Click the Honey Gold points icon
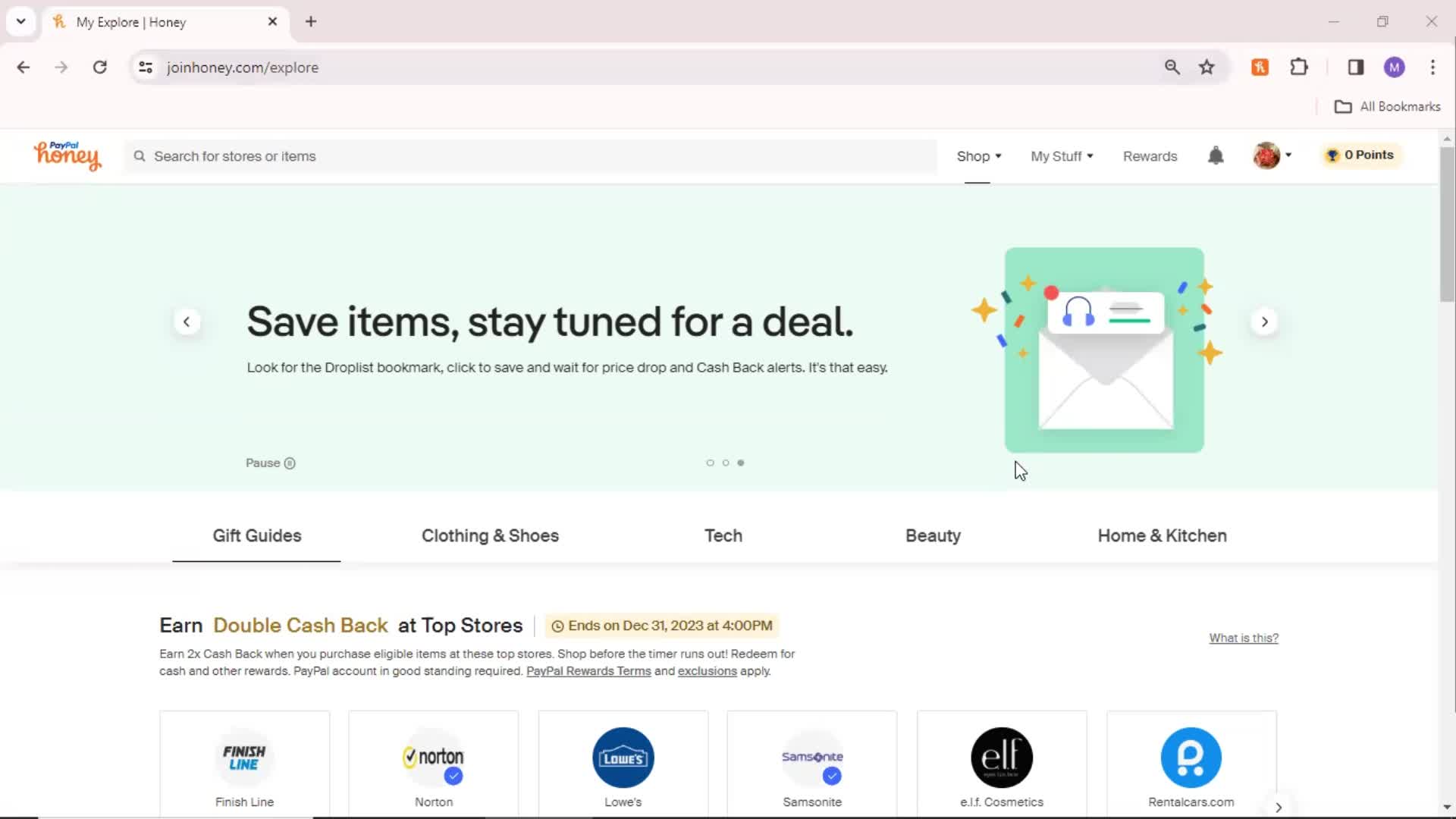This screenshot has height=819, width=1456. (x=1332, y=155)
